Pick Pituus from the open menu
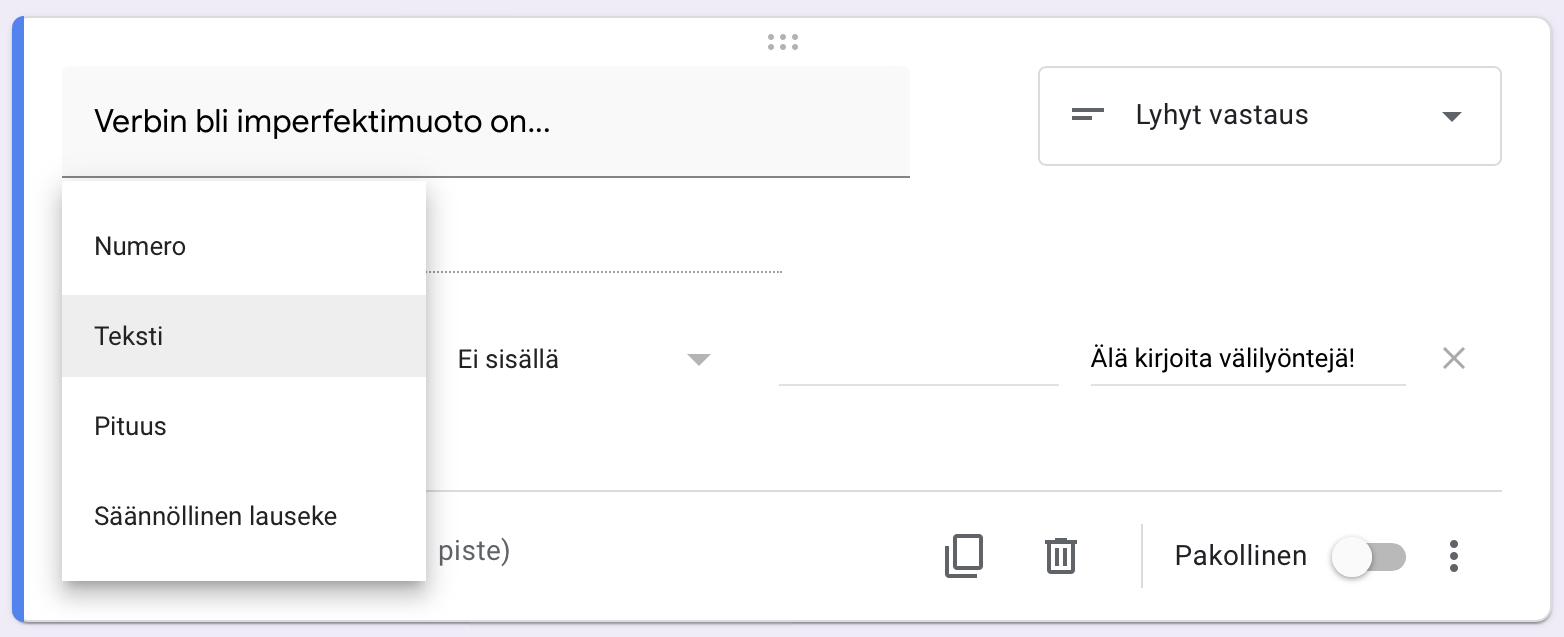This screenshot has width=1564, height=637. coord(130,426)
